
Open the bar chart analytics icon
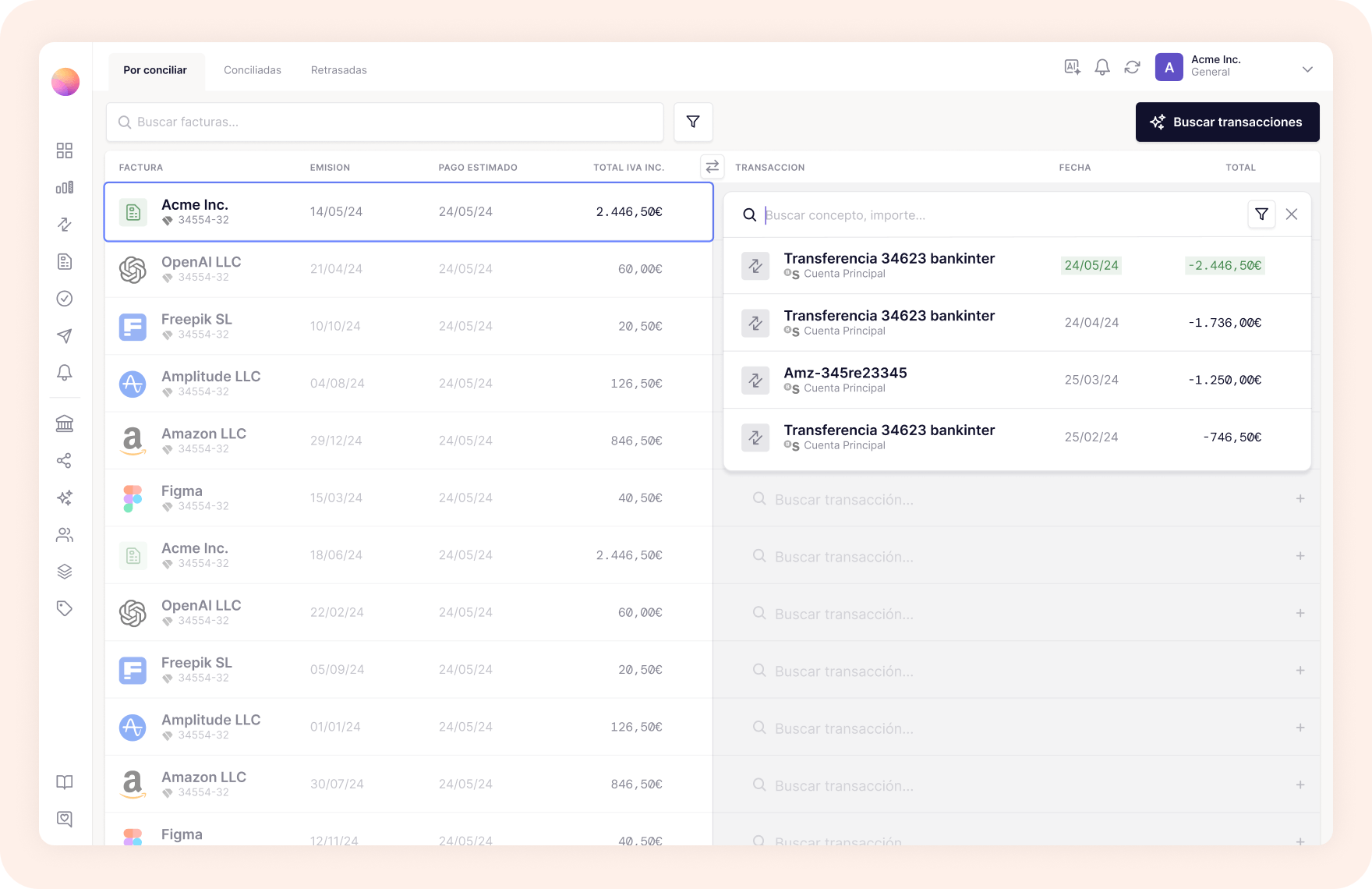click(65, 187)
